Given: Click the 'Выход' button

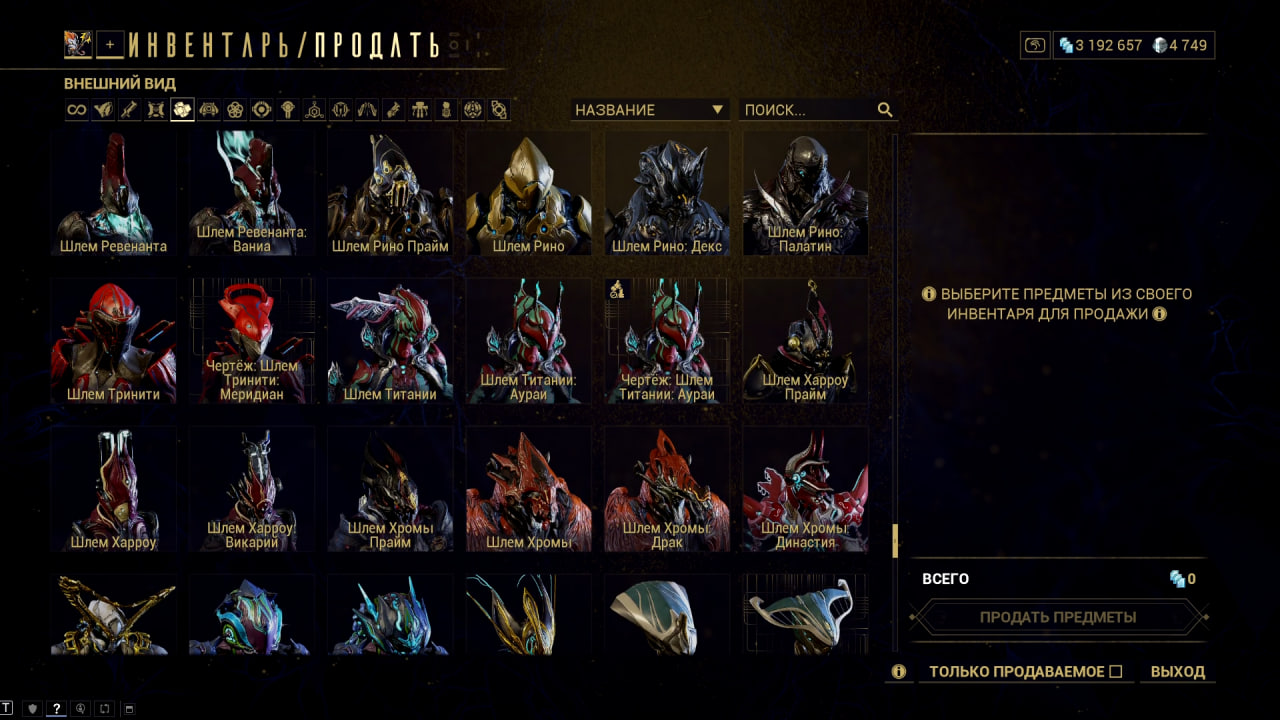Looking at the screenshot, I should pos(1178,672).
